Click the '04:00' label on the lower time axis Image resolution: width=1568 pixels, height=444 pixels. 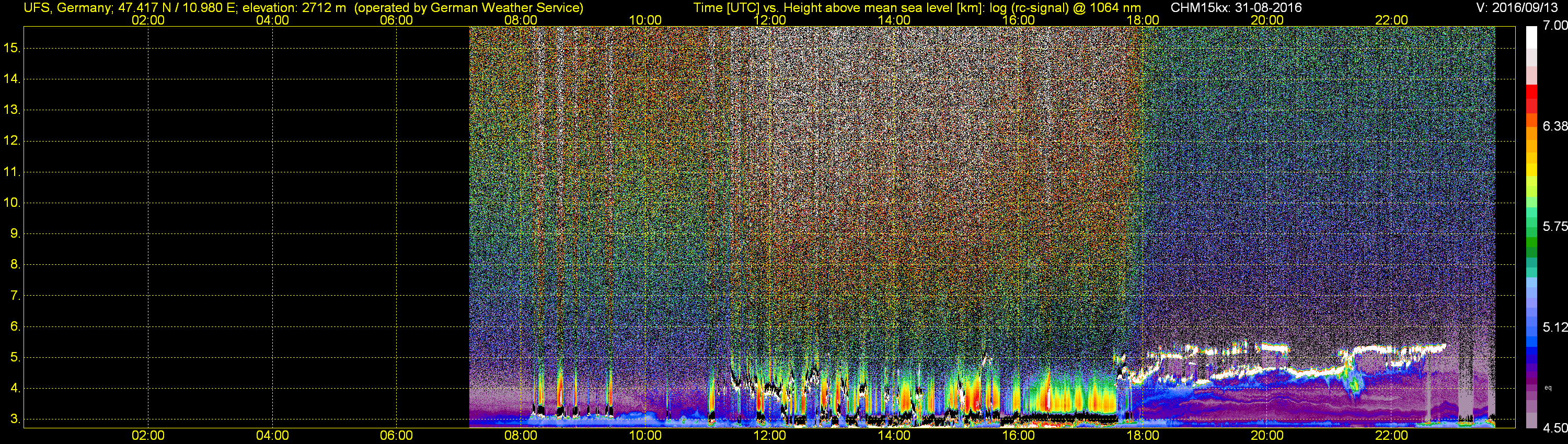272,436
